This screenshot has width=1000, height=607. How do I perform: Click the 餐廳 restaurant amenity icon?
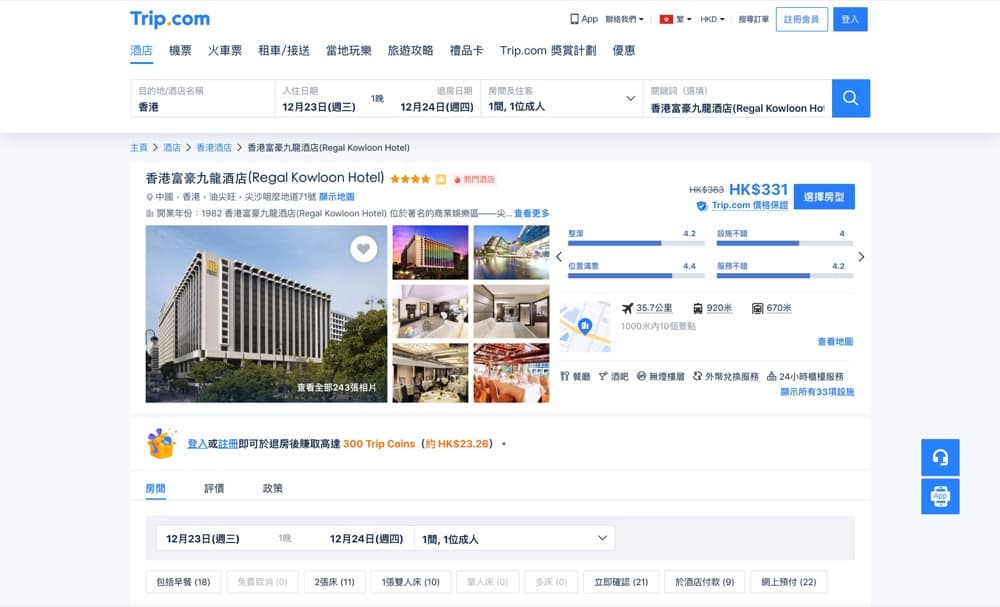[x=564, y=376]
